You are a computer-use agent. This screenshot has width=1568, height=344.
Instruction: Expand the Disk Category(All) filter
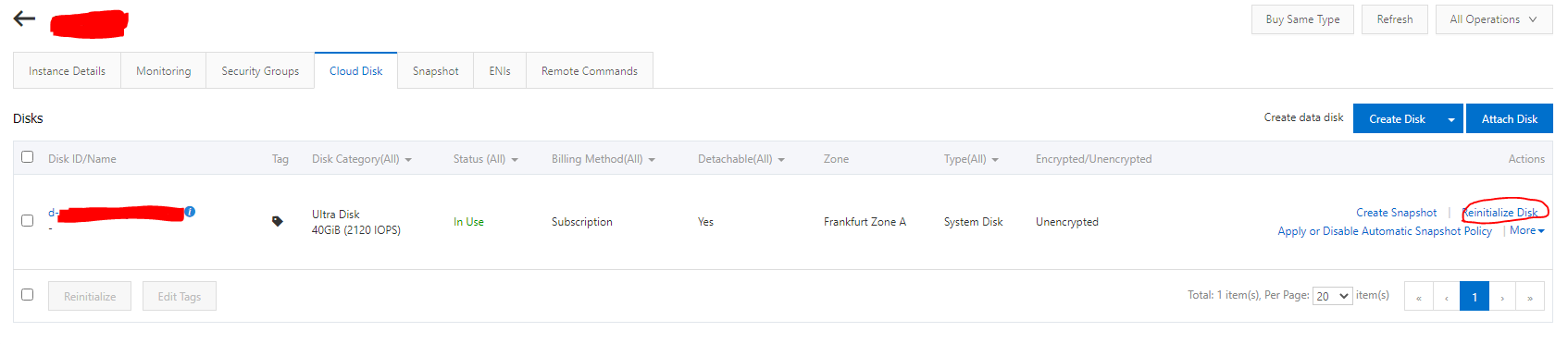(x=362, y=159)
